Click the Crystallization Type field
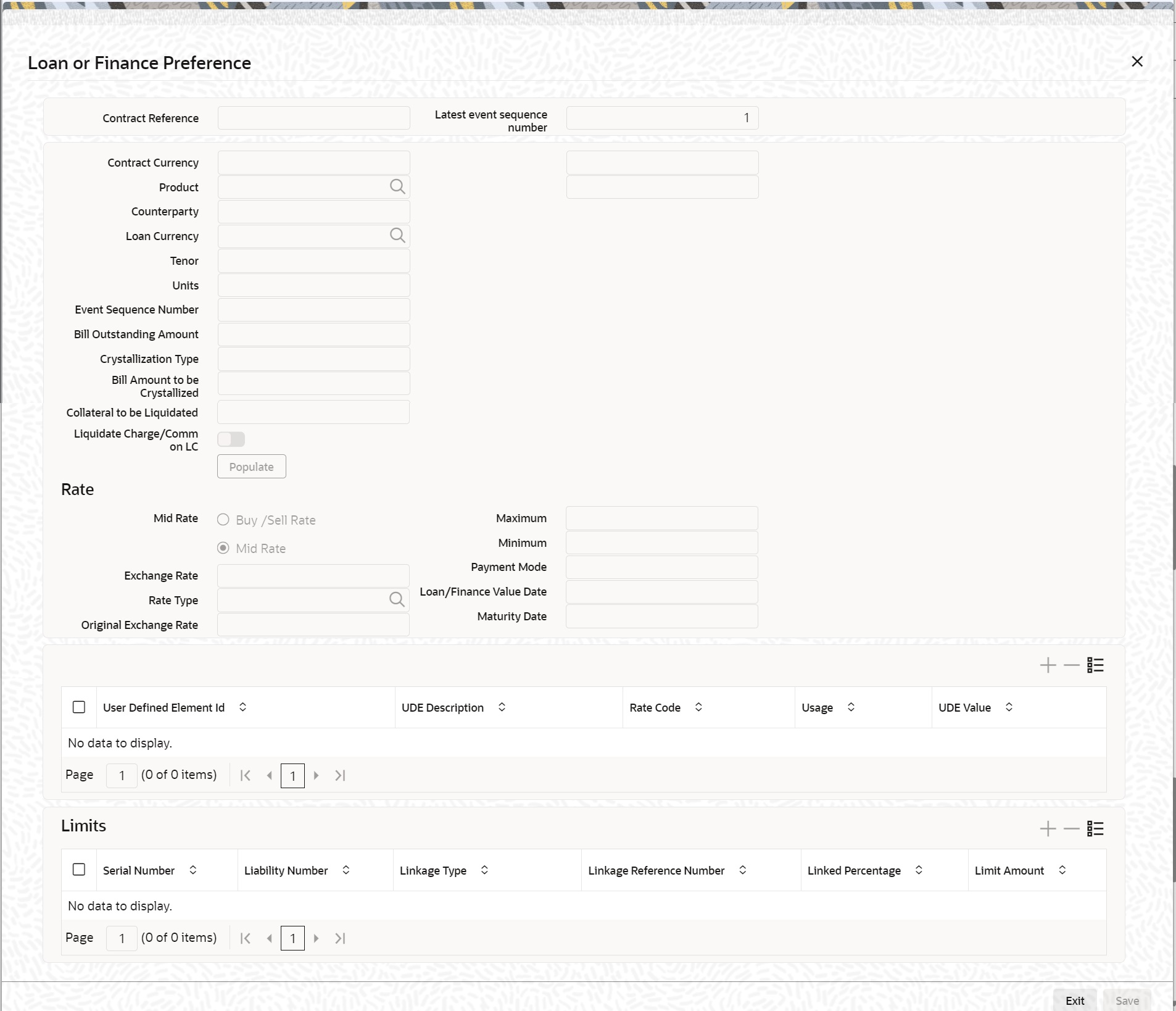The height and width of the screenshot is (1011, 1176). coord(313,359)
